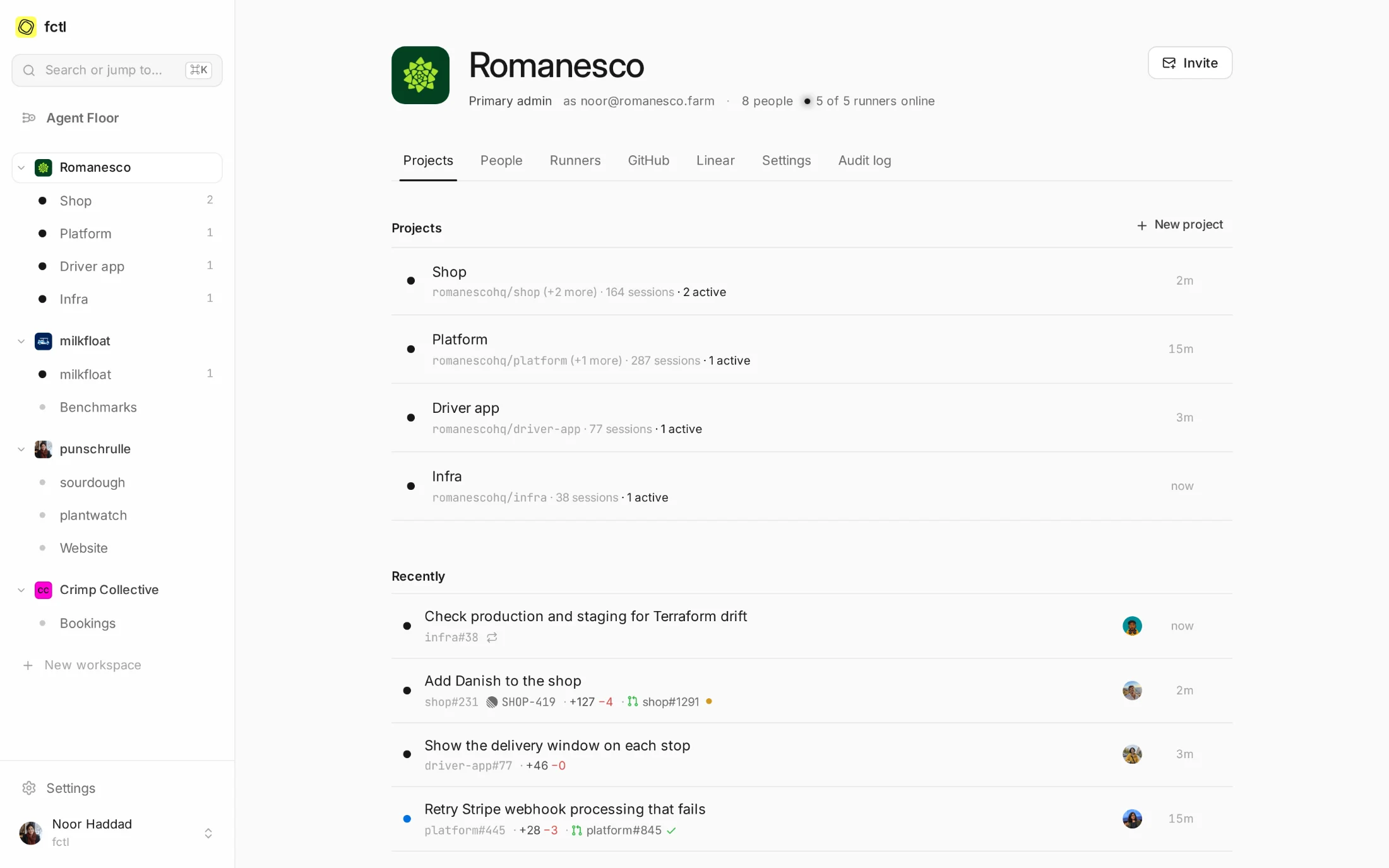Click the Linear icon beside SHOP-419
Viewport: 1389px width, 868px height.
coord(492,702)
